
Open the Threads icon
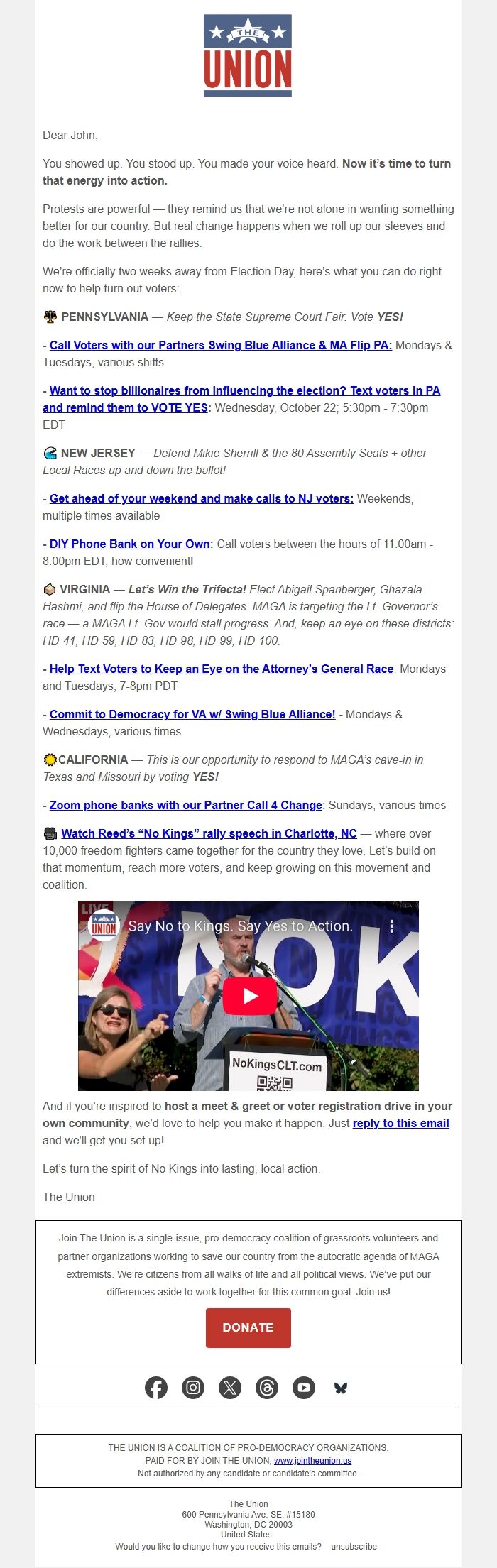point(267,1388)
